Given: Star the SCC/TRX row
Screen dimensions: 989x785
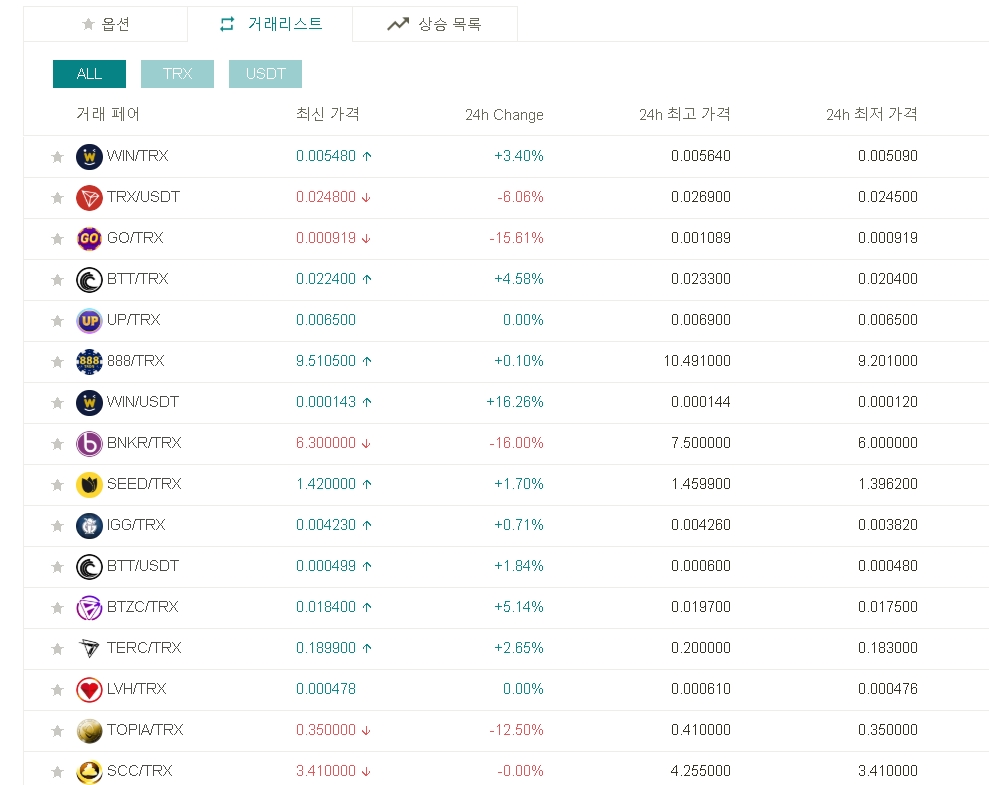Looking at the screenshot, I should (57, 771).
